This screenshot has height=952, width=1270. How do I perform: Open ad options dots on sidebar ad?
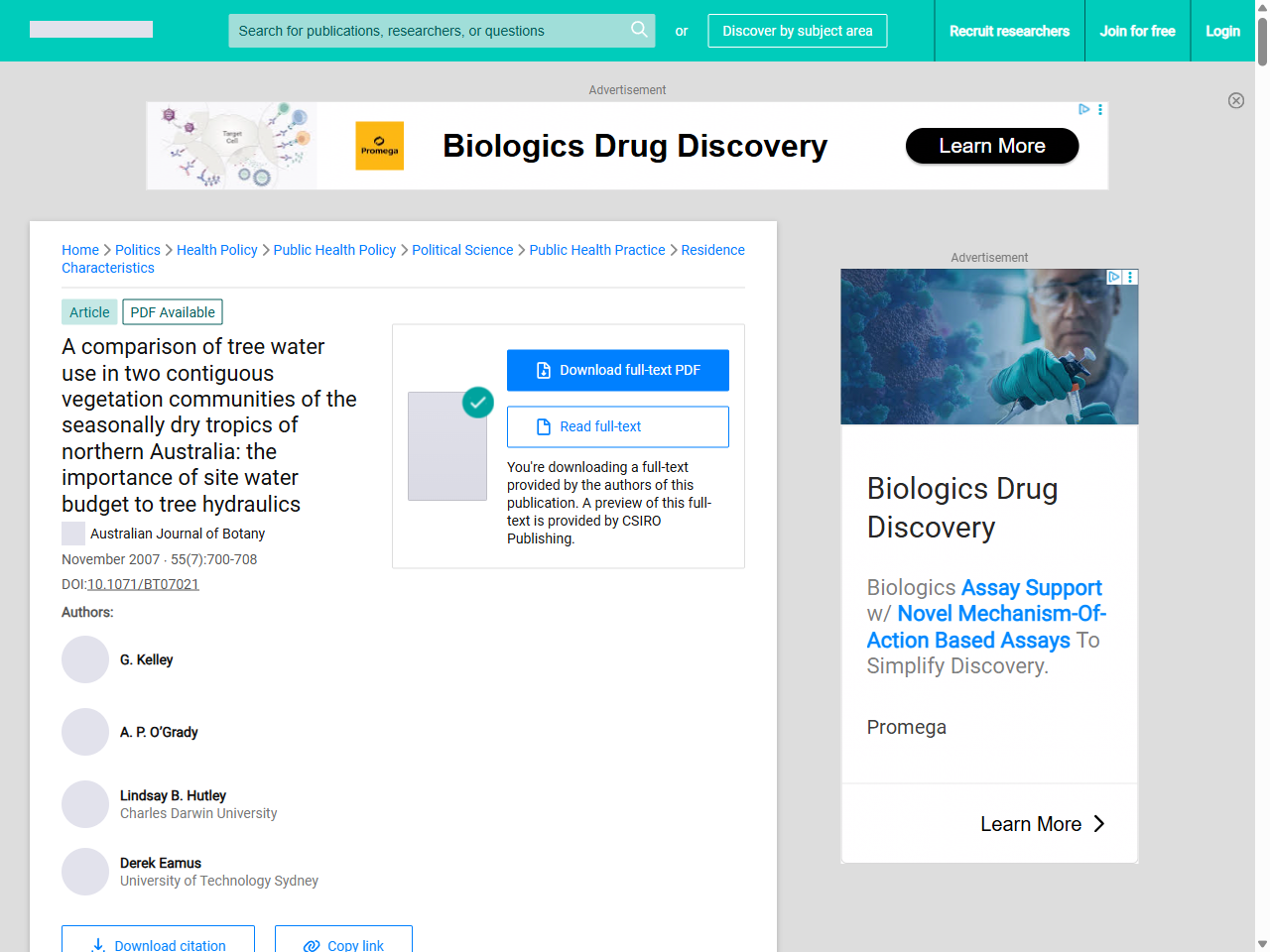pos(1130,277)
